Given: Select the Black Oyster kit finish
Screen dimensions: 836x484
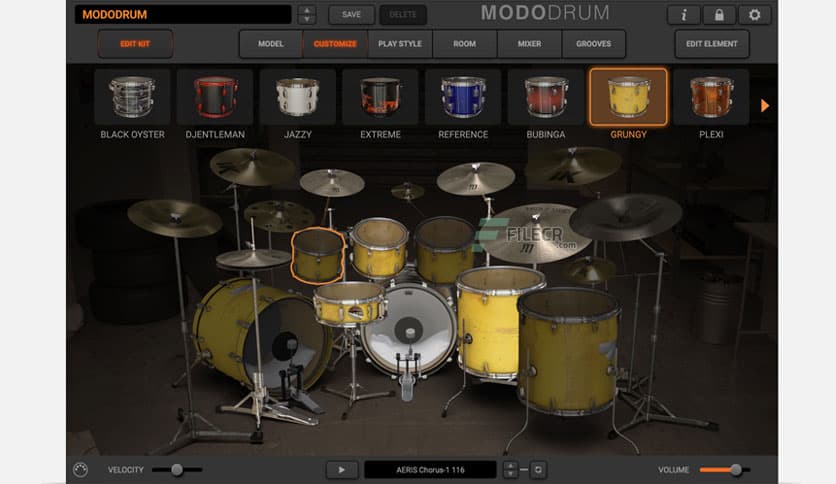Looking at the screenshot, I should (132, 96).
